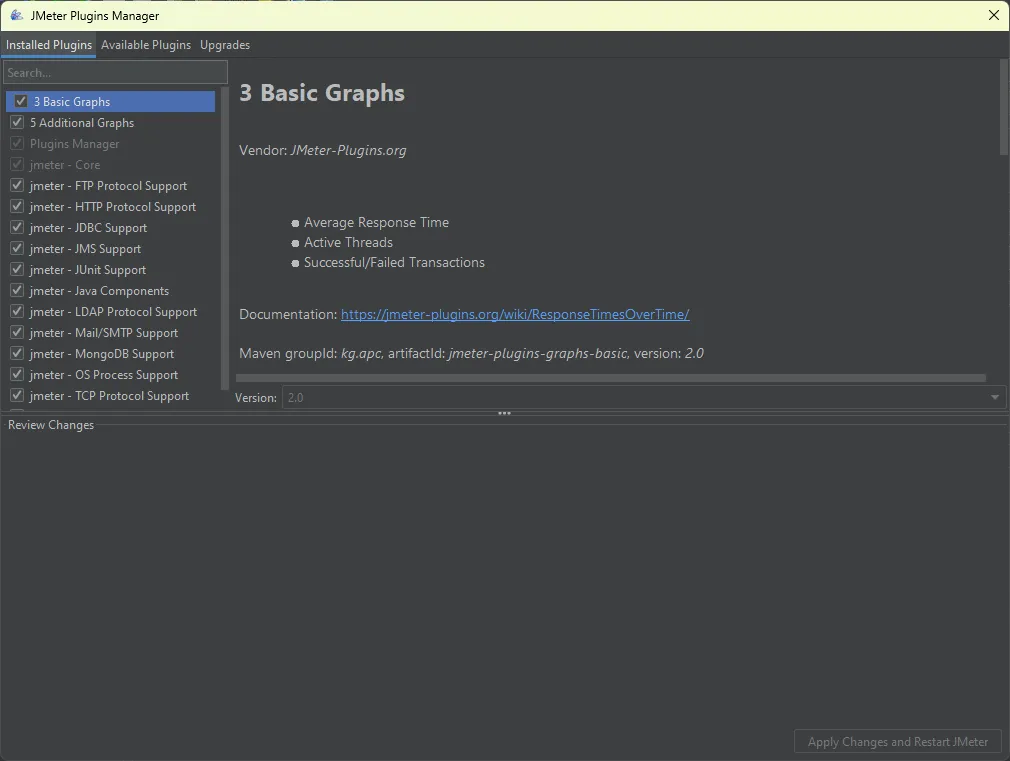
Task: Click the split pane divider dots handle
Action: pos(504,413)
